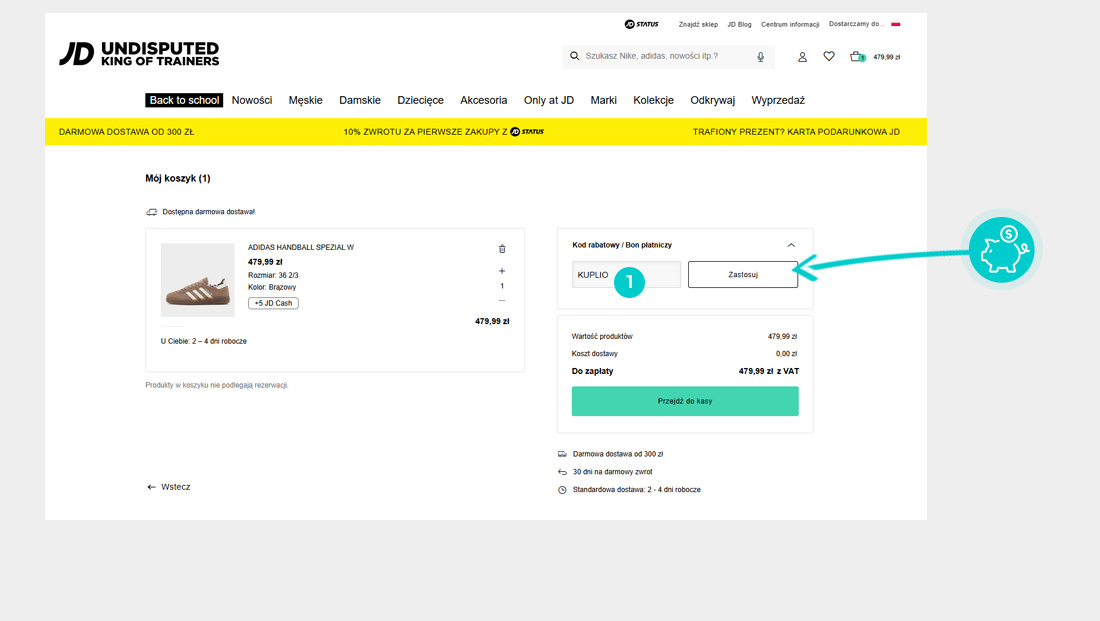Click the JD Status logo in top bar
The width and height of the screenshot is (1100, 621).
(641, 24)
